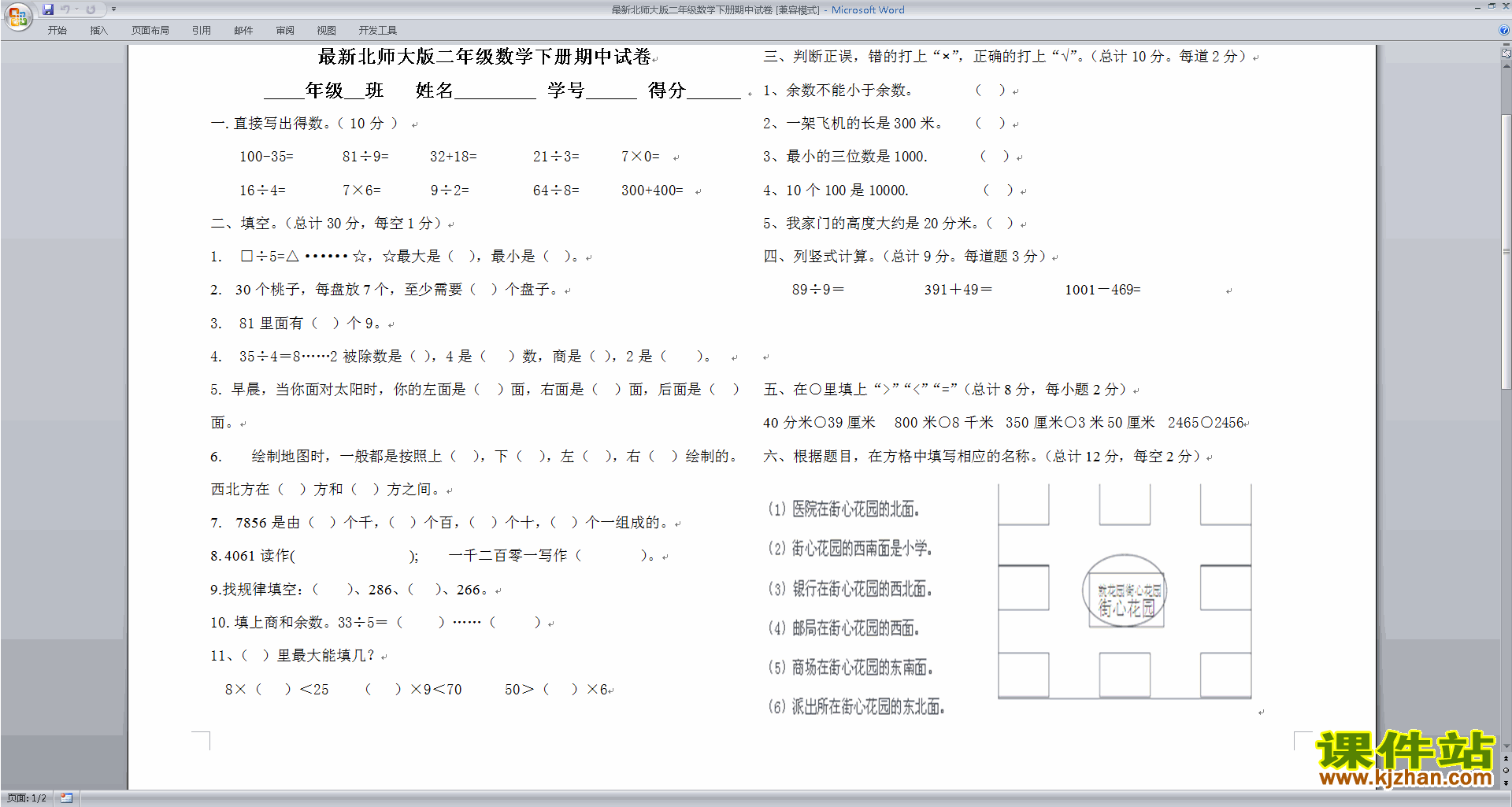Screen dimensions: 1512x807
Task: Switch to the 插入 ribbon tab
Action: (98, 31)
